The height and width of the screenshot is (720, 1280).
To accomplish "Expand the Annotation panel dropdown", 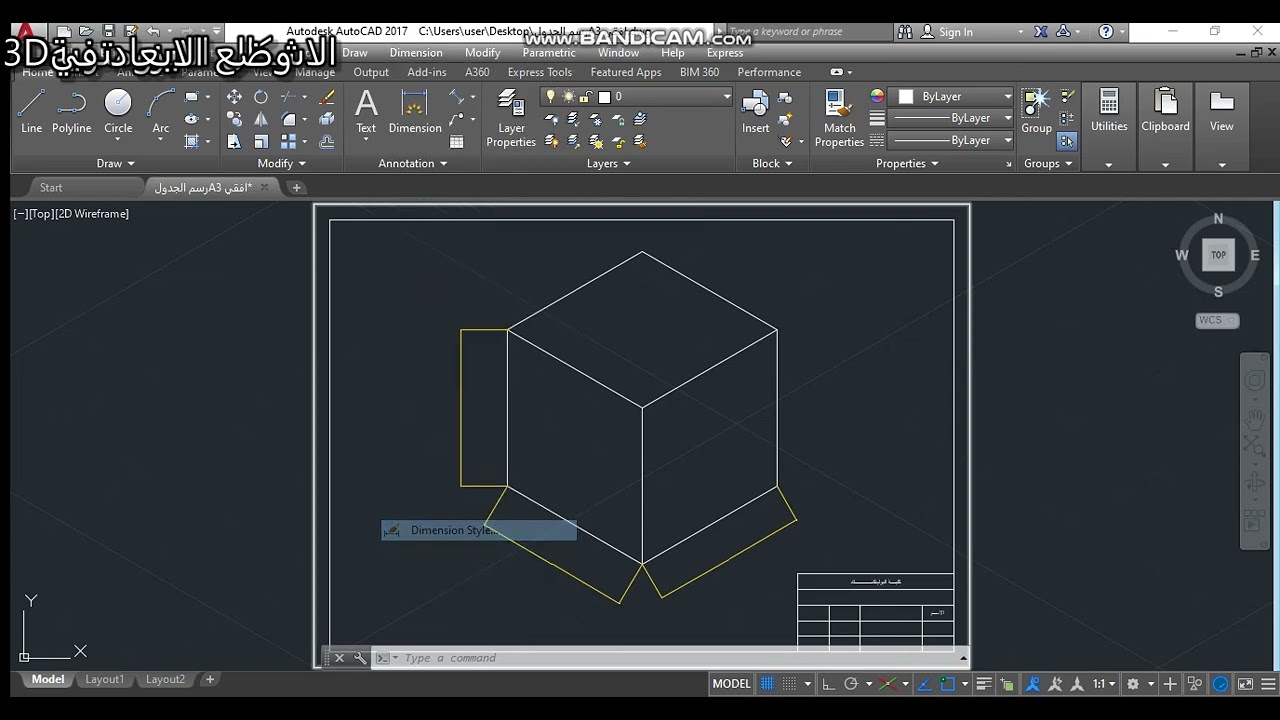I will tap(412, 163).
